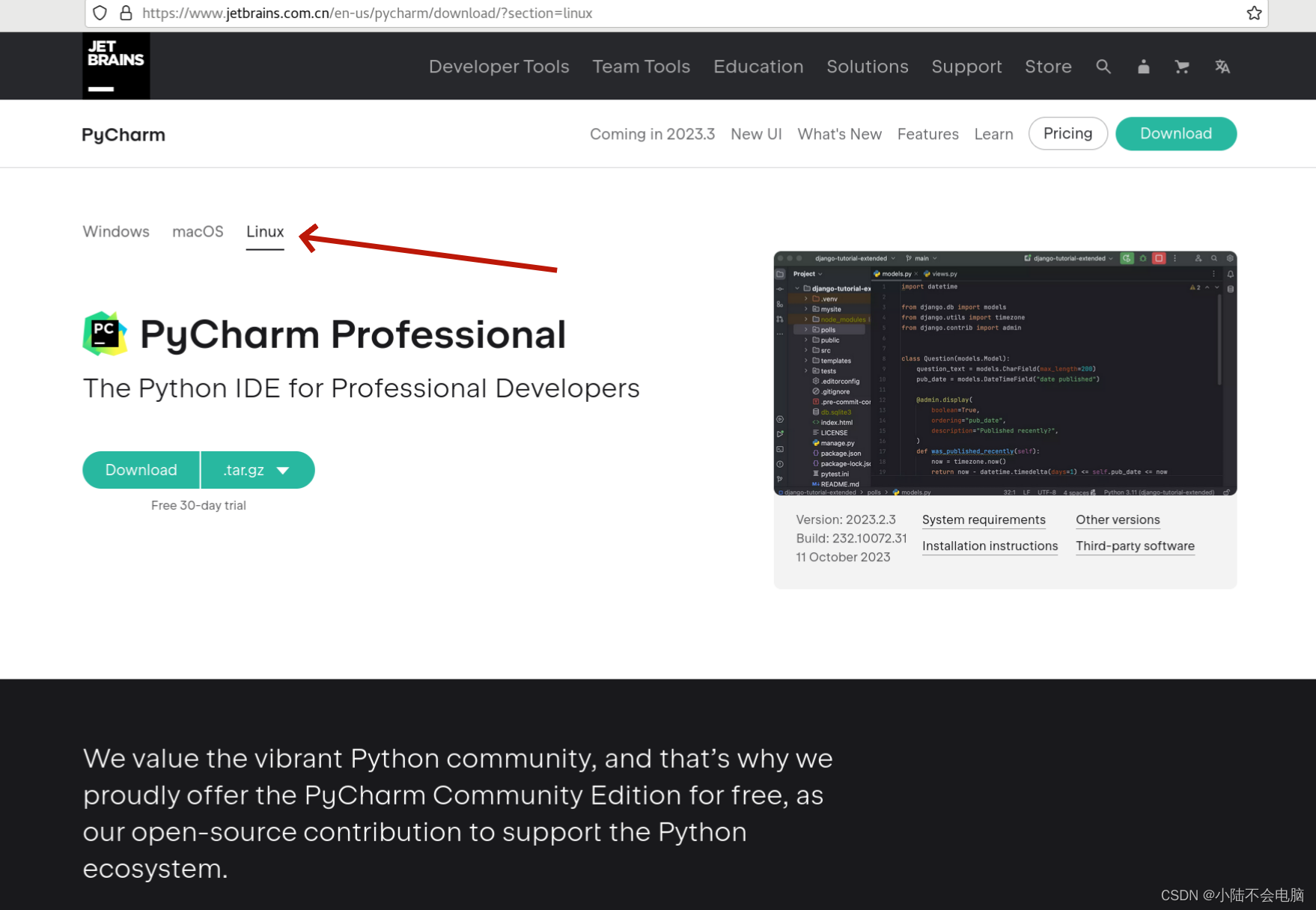Bookmark this page with the star icon
This screenshot has height=910, width=1316.
click(1254, 13)
